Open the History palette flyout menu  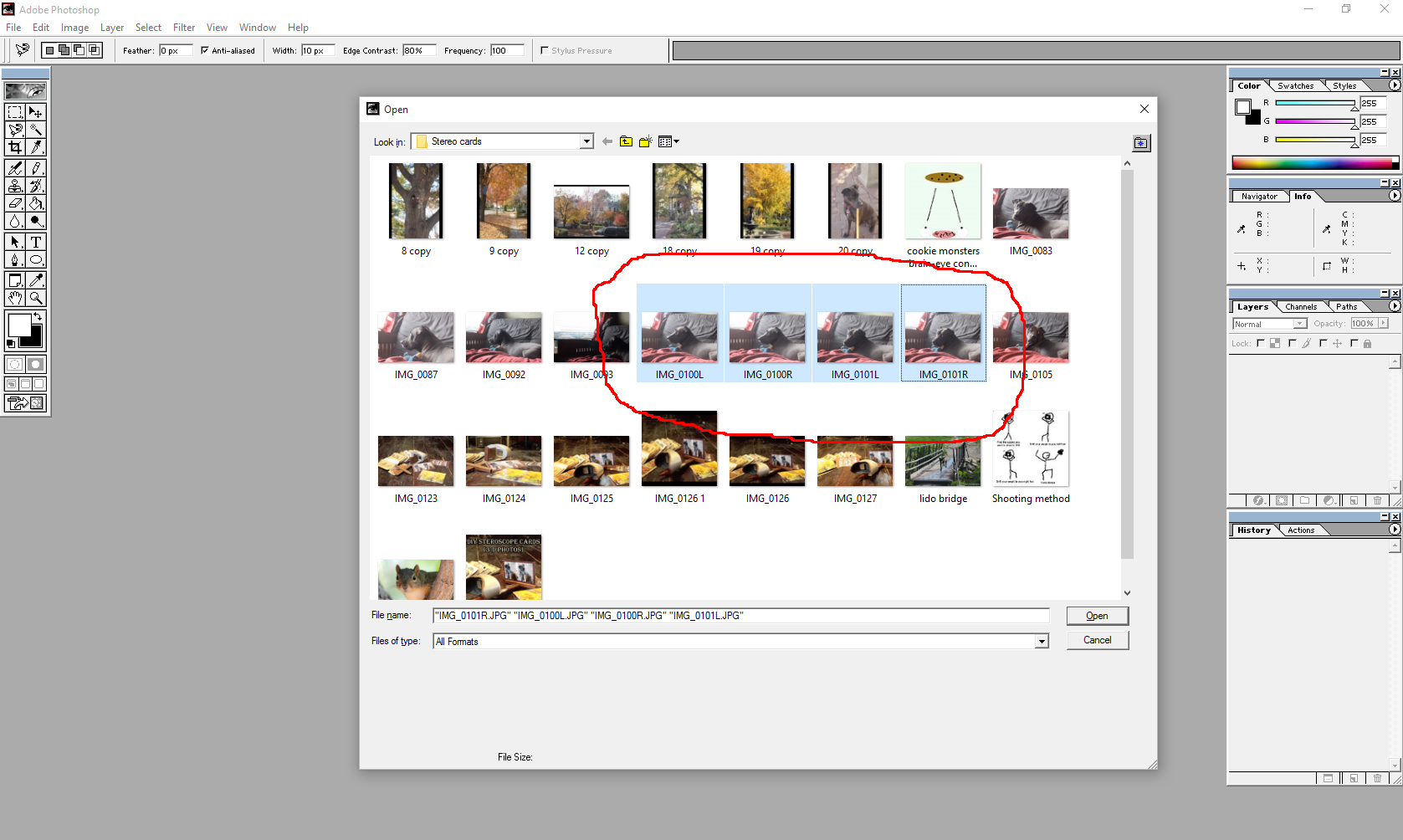[x=1395, y=530]
